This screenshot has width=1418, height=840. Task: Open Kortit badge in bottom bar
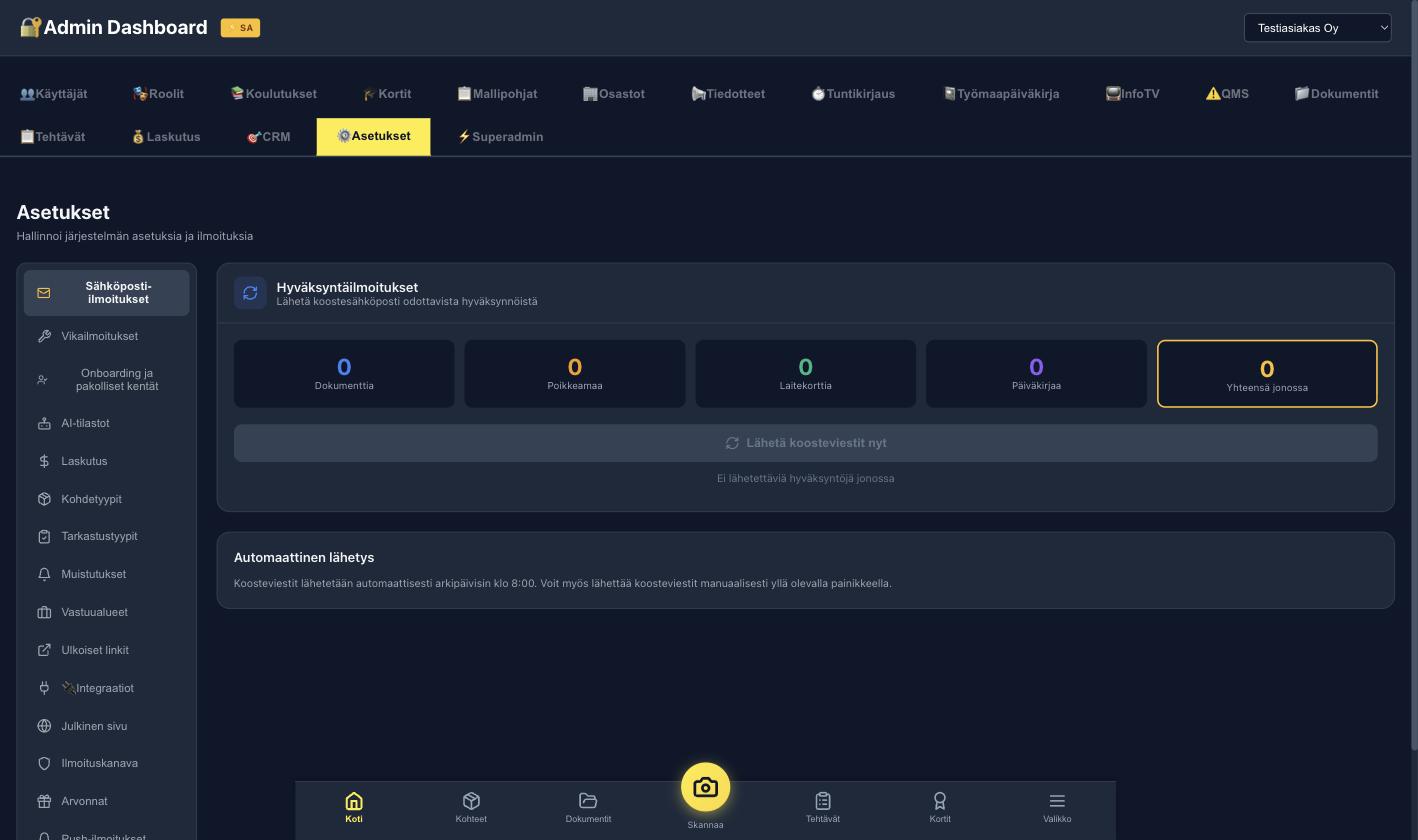click(x=940, y=807)
